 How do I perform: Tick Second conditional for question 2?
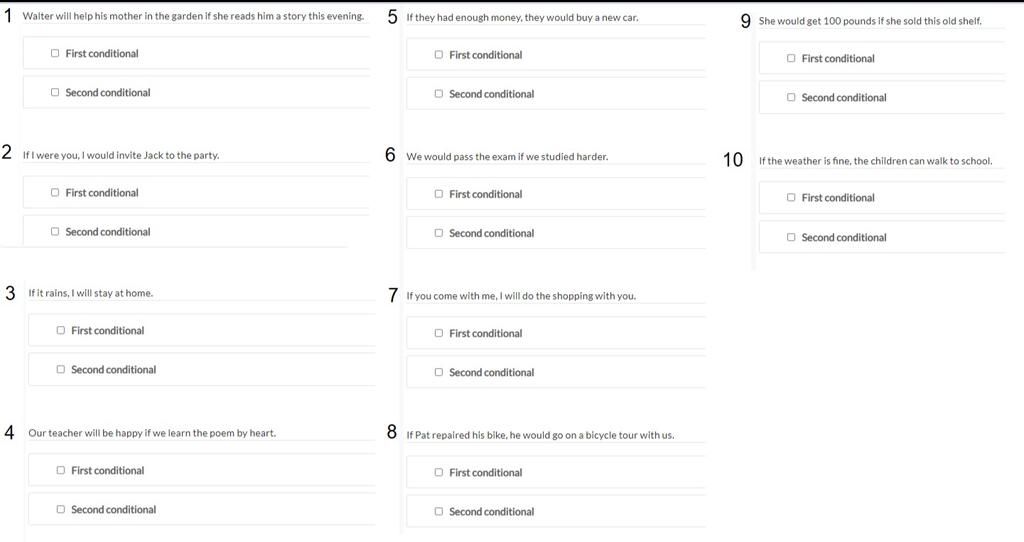[55, 232]
